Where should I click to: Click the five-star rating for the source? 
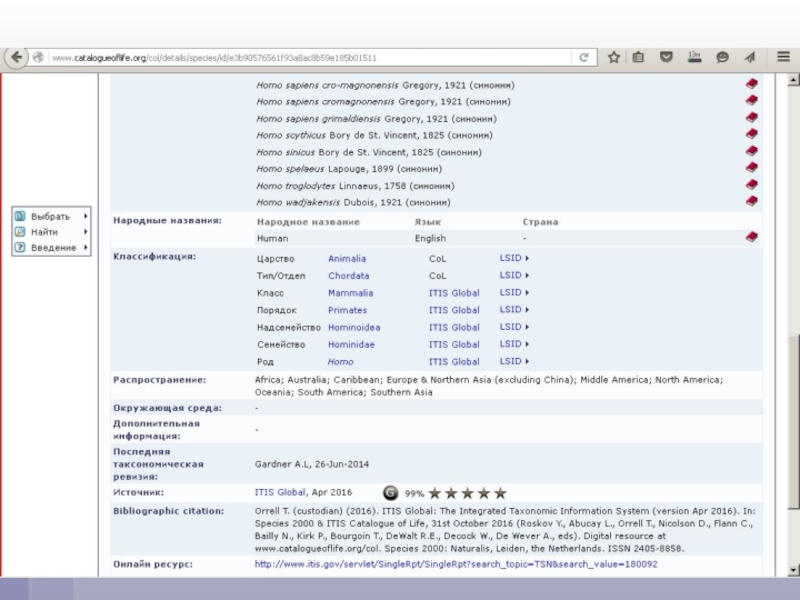(468, 493)
